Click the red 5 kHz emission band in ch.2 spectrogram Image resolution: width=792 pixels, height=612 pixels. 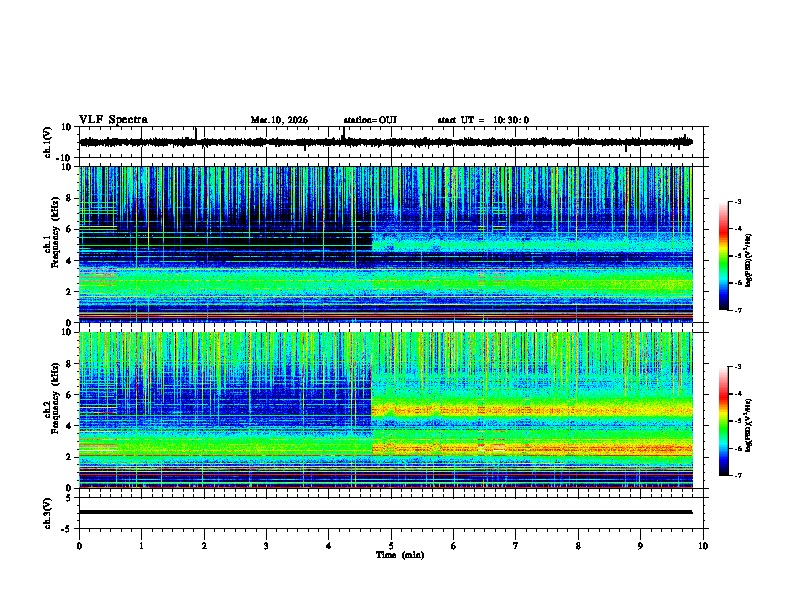(531, 411)
